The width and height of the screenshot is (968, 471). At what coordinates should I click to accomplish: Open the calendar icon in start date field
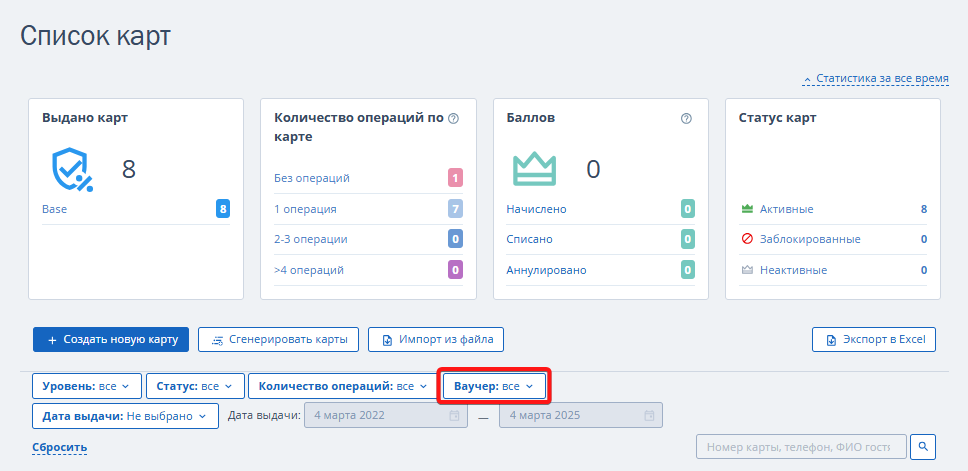[454, 415]
